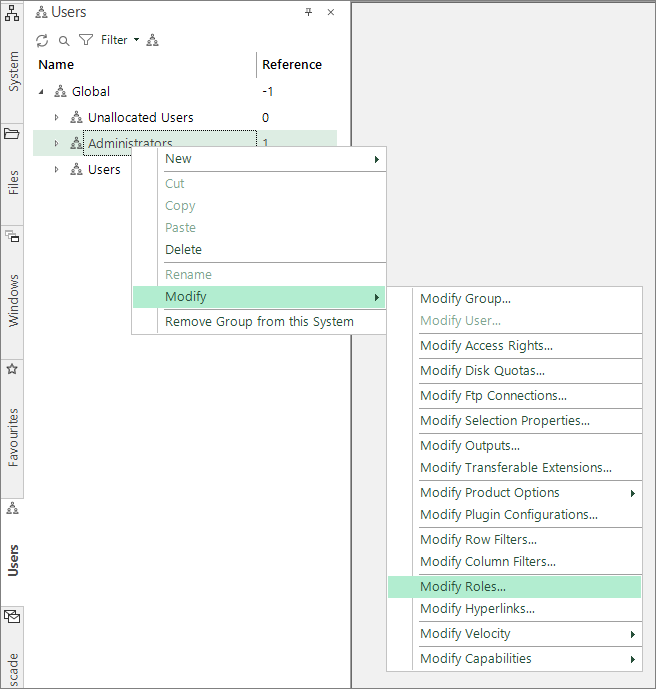Image resolution: width=656 pixels, height=689 pixels.
Task: Click reference value 0 for Unallocated Users
Action: click(x=265, y=118)
